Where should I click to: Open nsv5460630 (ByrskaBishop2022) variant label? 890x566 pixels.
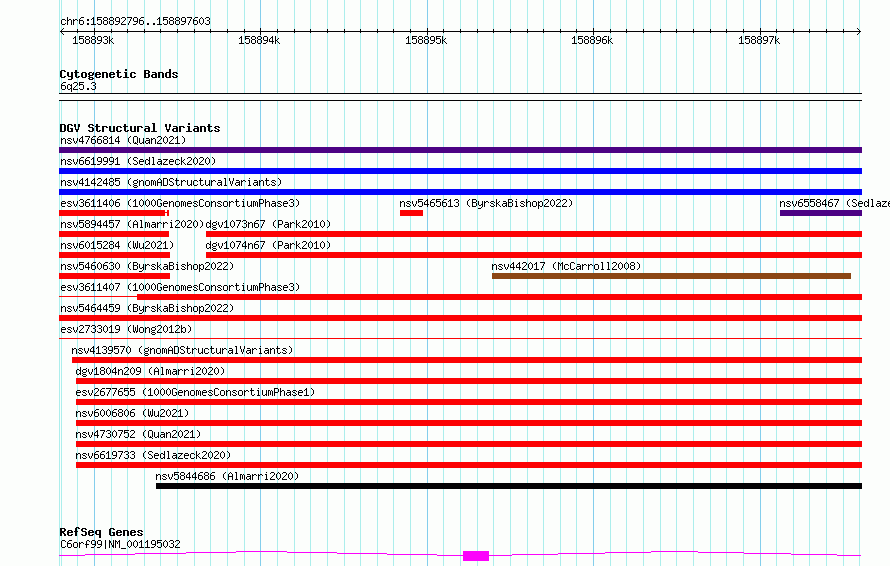coord(147,266)
